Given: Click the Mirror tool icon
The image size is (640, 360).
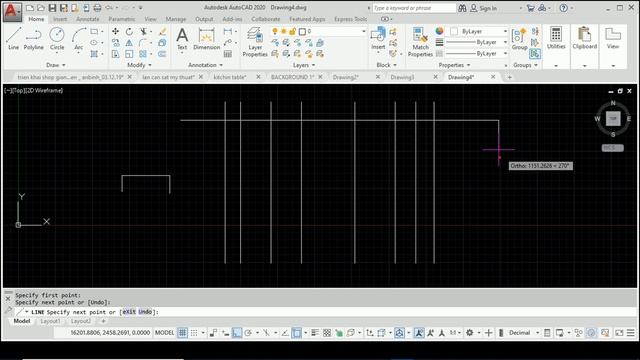Looking at the screenshot, I should [129, 42].
